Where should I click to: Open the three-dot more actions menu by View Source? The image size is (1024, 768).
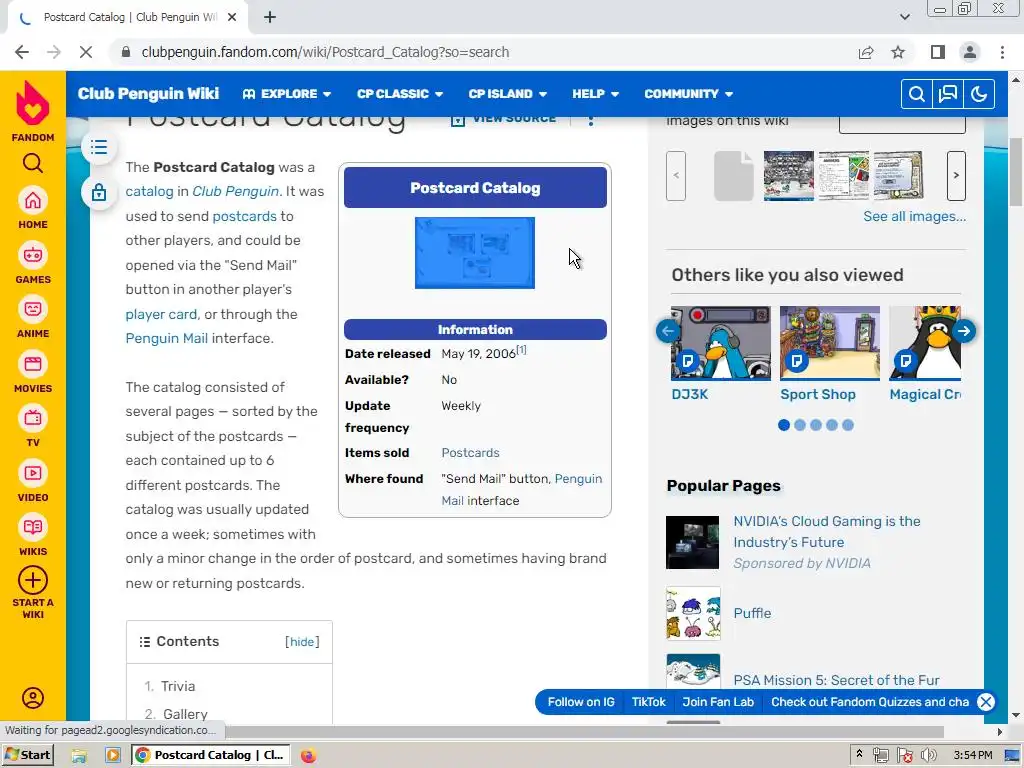(x=591, y=120)
